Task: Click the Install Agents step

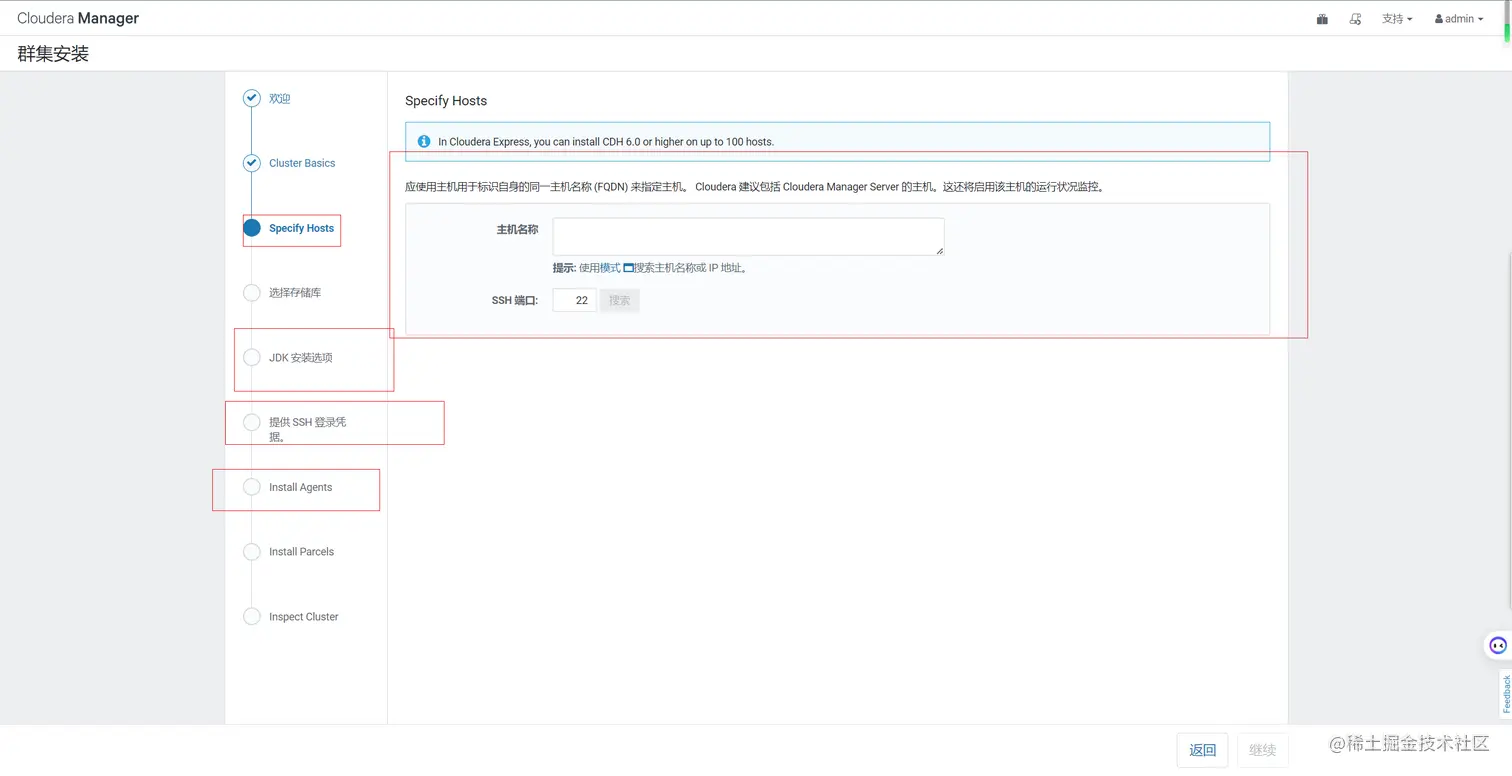Action: click(300, 487)
